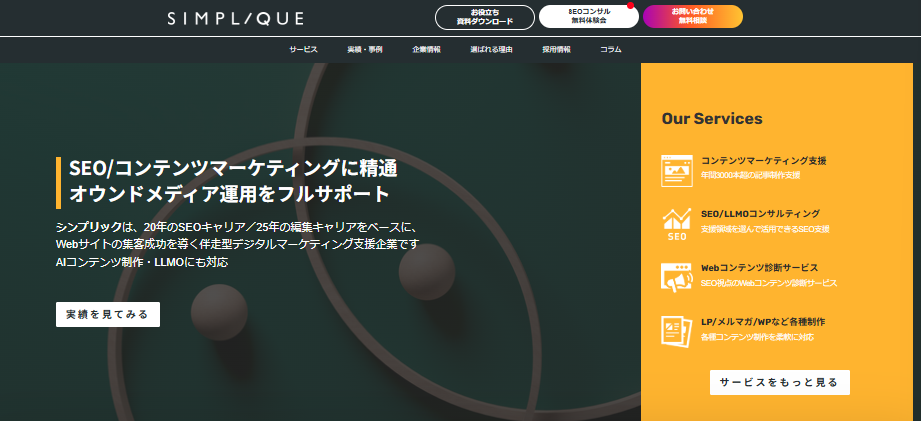The height and width of the screenshot is (421, 921).
Task: Open the Webコンテンツ診断サービス link
Action: [759, 268]
